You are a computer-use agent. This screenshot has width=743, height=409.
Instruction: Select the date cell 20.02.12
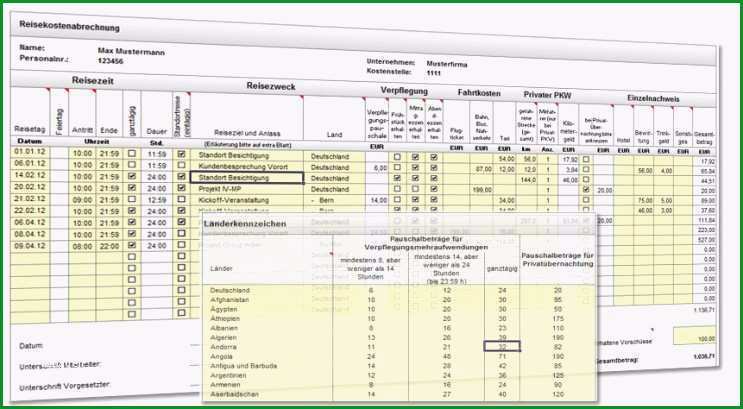pos(30,187)
